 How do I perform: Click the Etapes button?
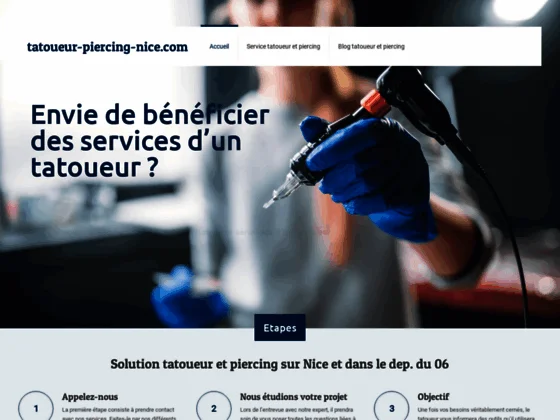pos(280,328)
